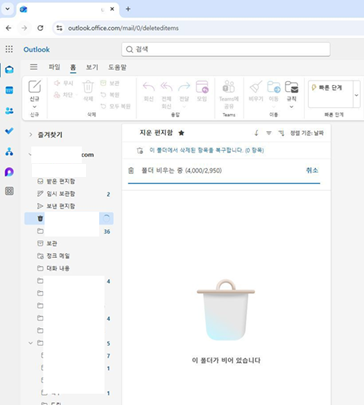Open the 차단 dropdown arrow
The height and width of the screenshot is (409, 364).
[77, 95]
